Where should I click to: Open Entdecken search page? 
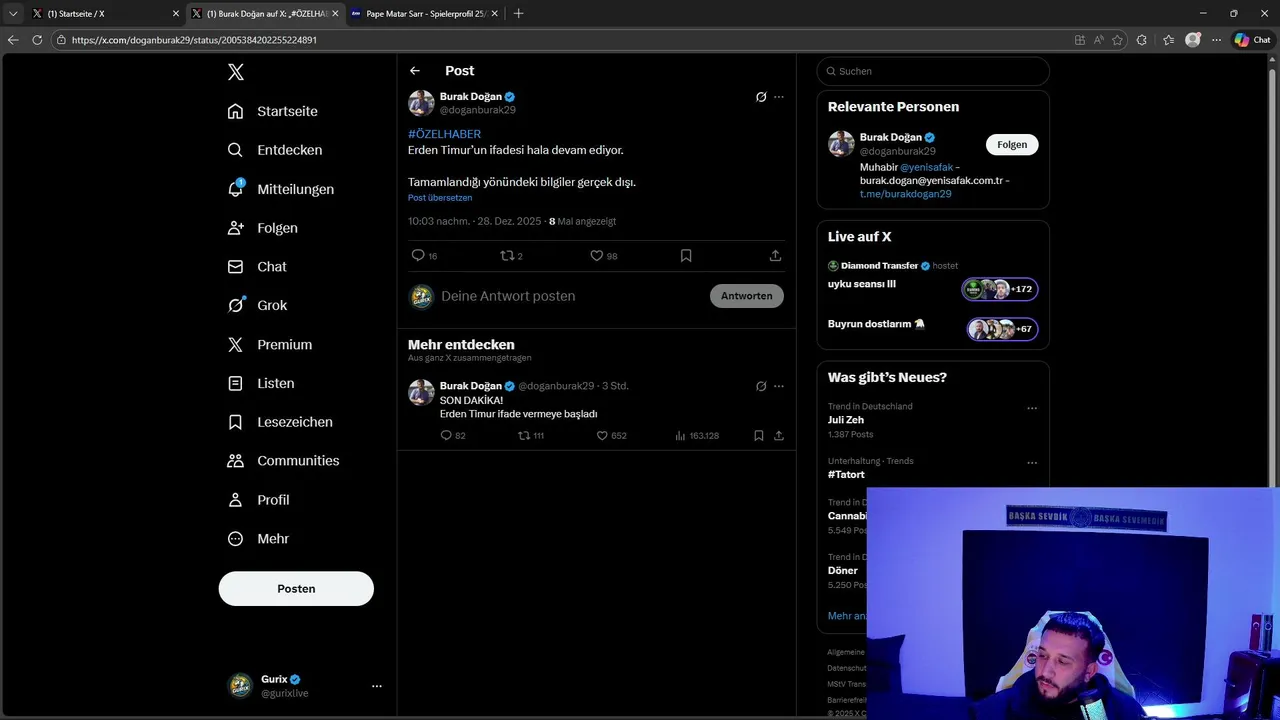coord(274,150)
